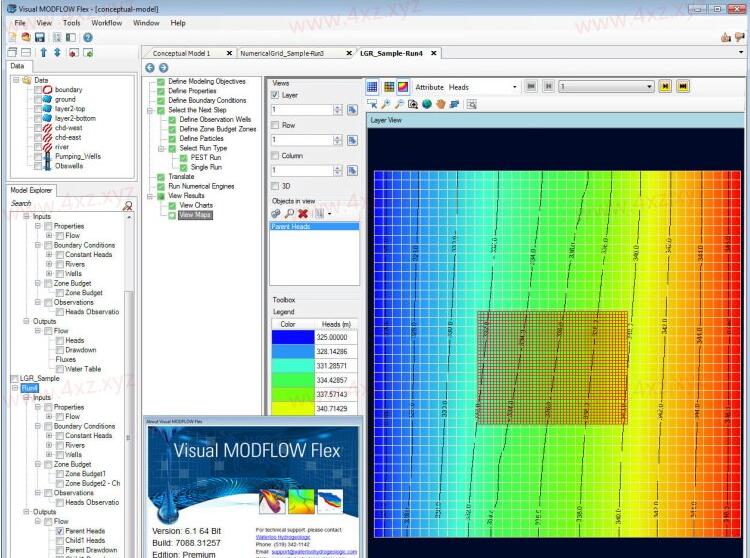Screen dimensions: 750x558
Task: Click the zoom-window icon after separator
Action: (472, 104)
